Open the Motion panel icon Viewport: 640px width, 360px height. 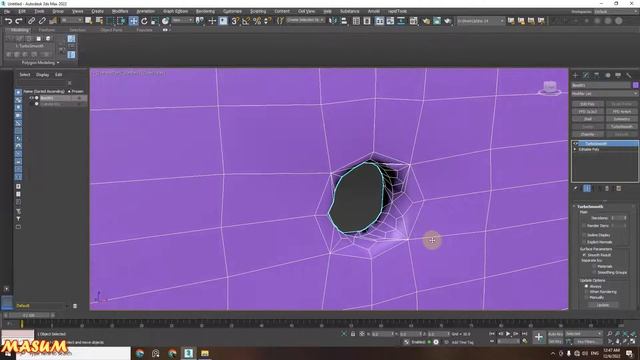[x=607, y=76]
